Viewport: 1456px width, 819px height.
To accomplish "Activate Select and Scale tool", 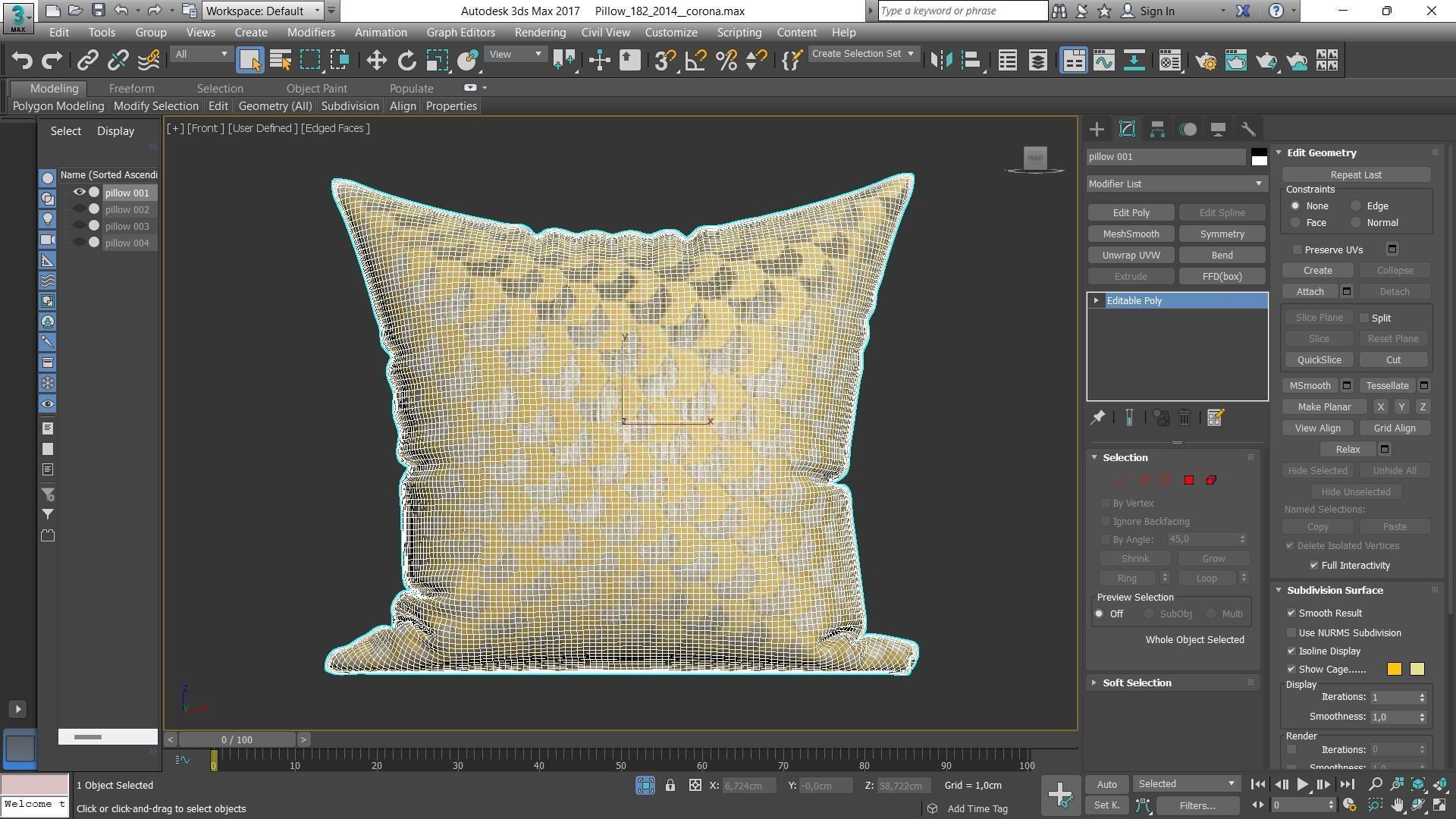I will tap(438, 61).
